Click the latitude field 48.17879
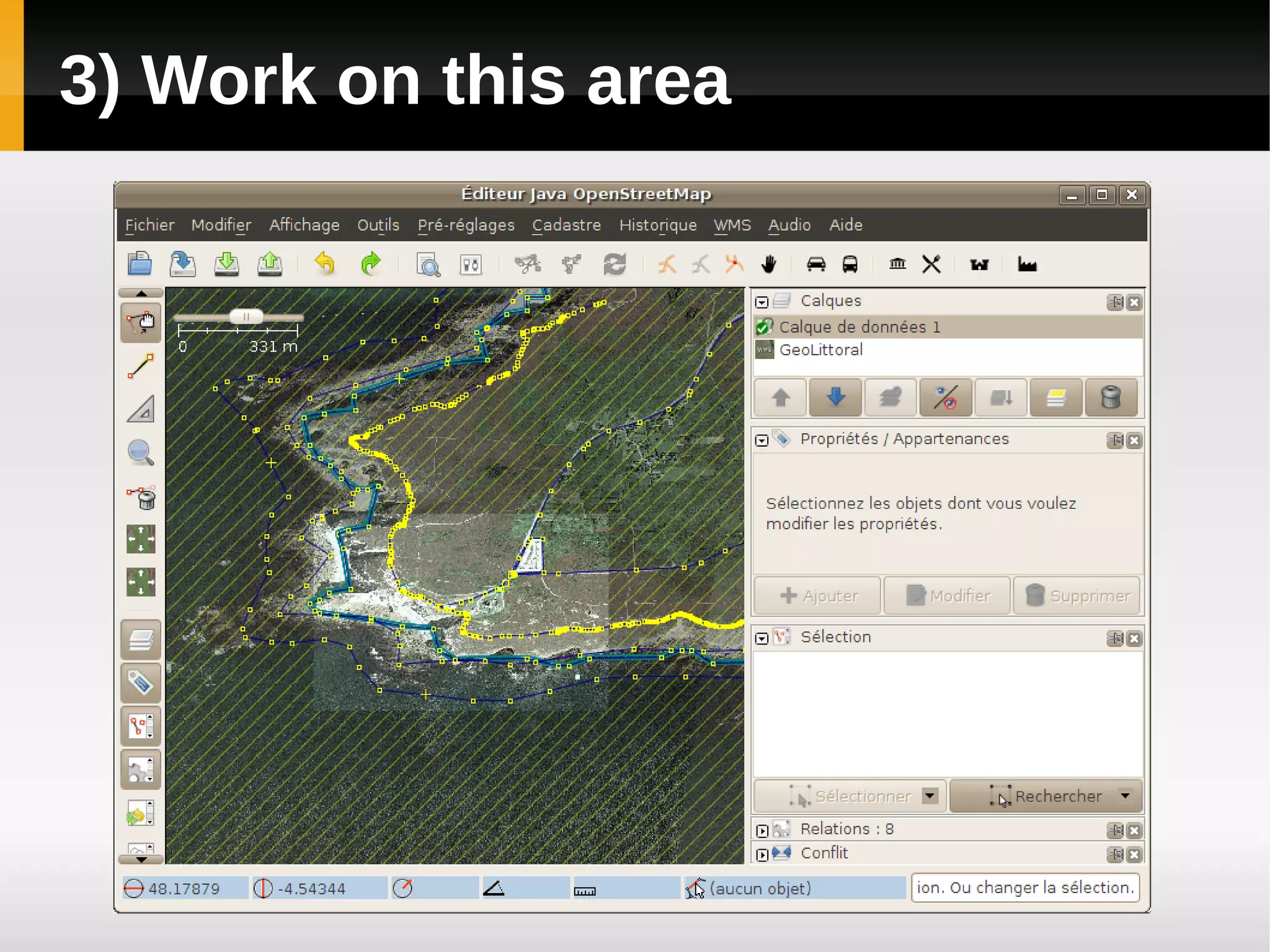1270x952 pixels. pyautogui.click(x=185, y=889)
